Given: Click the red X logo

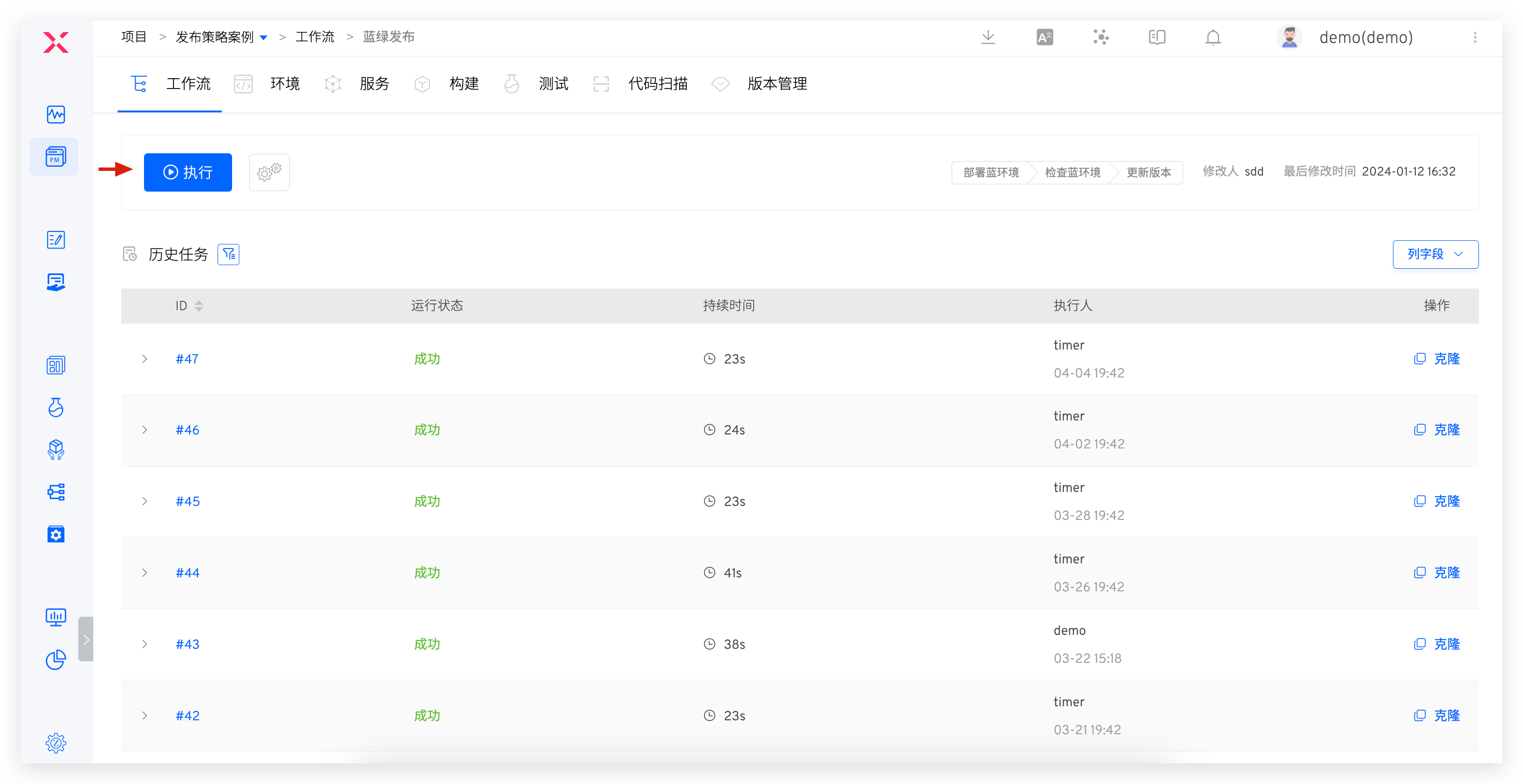Looking at the screenshot, I should pos(55,42).
